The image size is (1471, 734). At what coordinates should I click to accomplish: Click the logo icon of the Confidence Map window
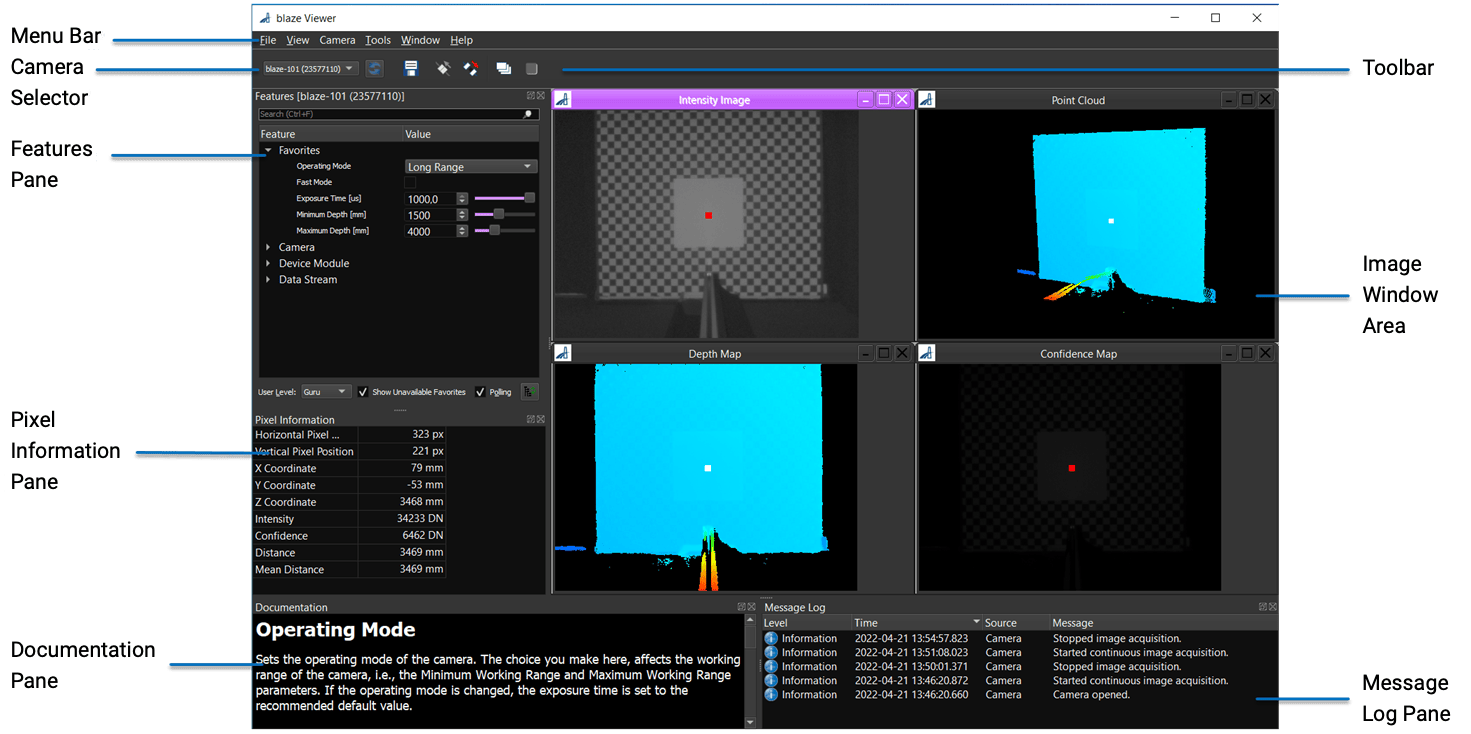pyautogui.click(x=927, y=353)
